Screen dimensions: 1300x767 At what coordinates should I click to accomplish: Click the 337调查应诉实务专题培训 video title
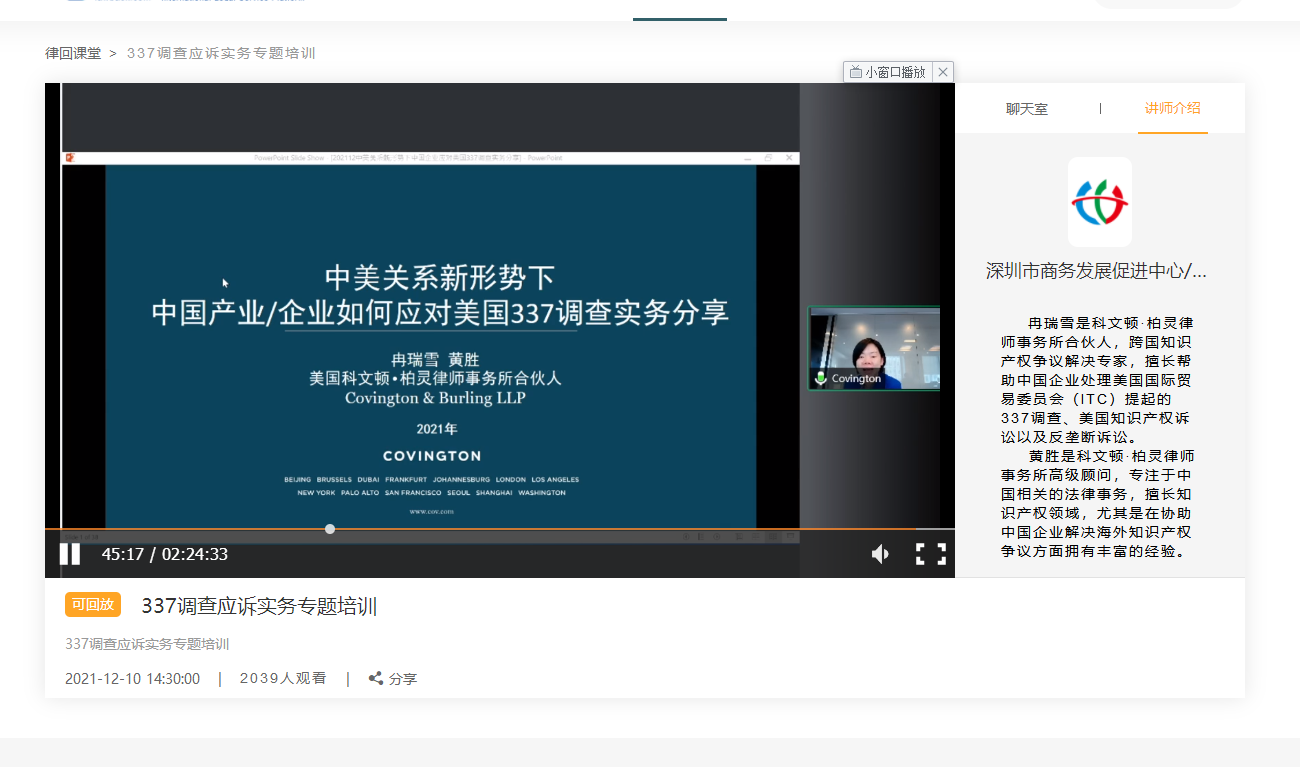(x=259, y=606)
